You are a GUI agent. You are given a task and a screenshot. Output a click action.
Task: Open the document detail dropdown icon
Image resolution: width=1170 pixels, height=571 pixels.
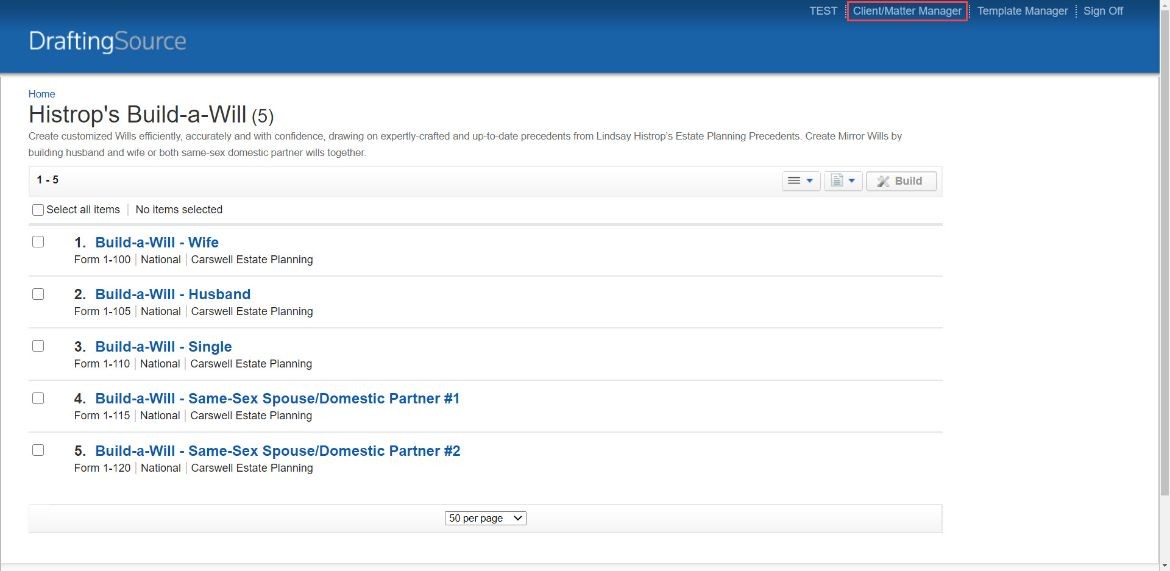[843, 181]
